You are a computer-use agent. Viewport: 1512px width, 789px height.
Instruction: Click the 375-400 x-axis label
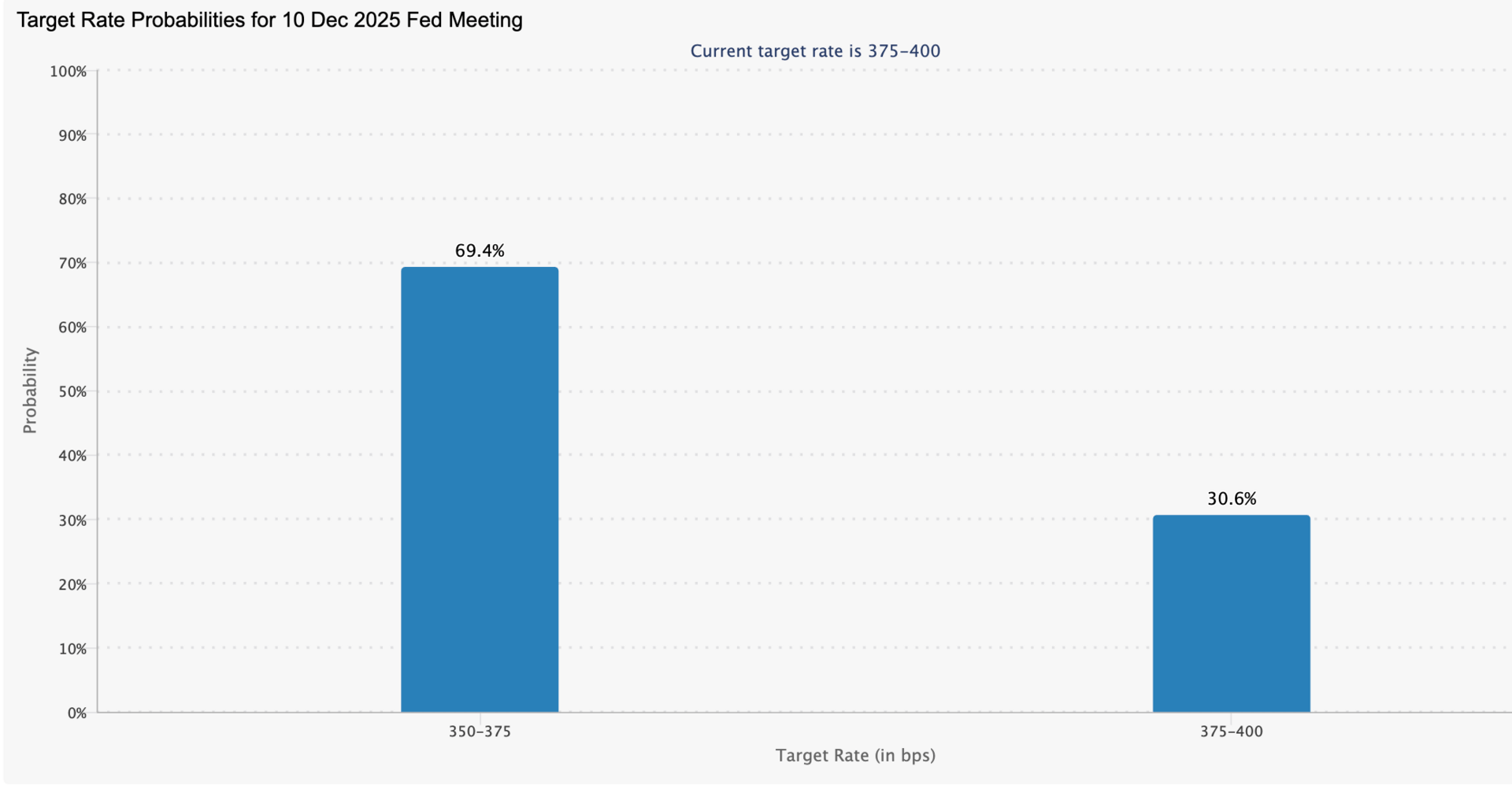[x=1232, y=732]
